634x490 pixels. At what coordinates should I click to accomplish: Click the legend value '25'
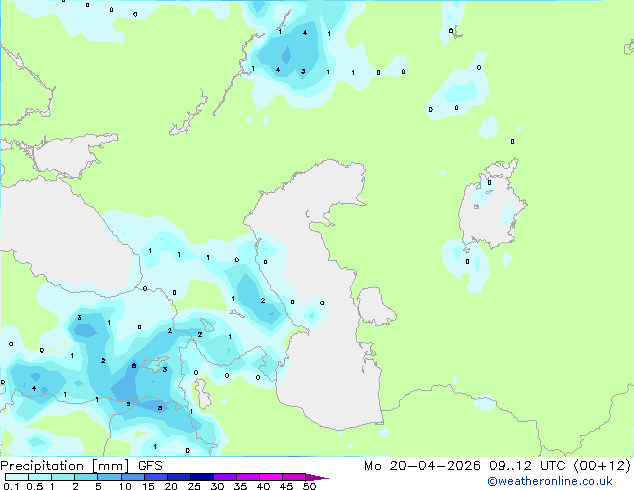point(194,486)
